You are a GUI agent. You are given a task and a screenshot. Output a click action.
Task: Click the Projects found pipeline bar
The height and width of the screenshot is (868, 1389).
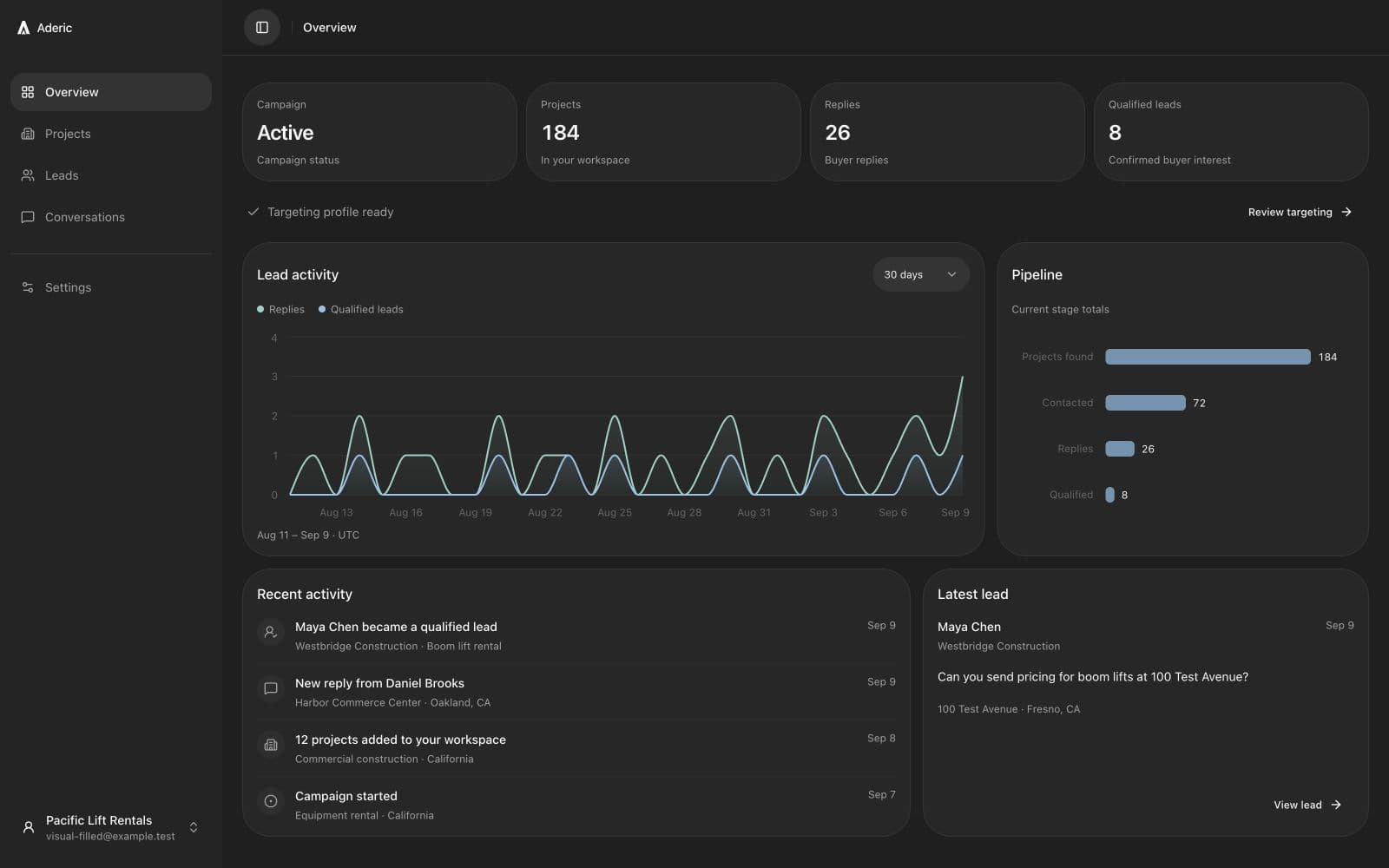1208,357
